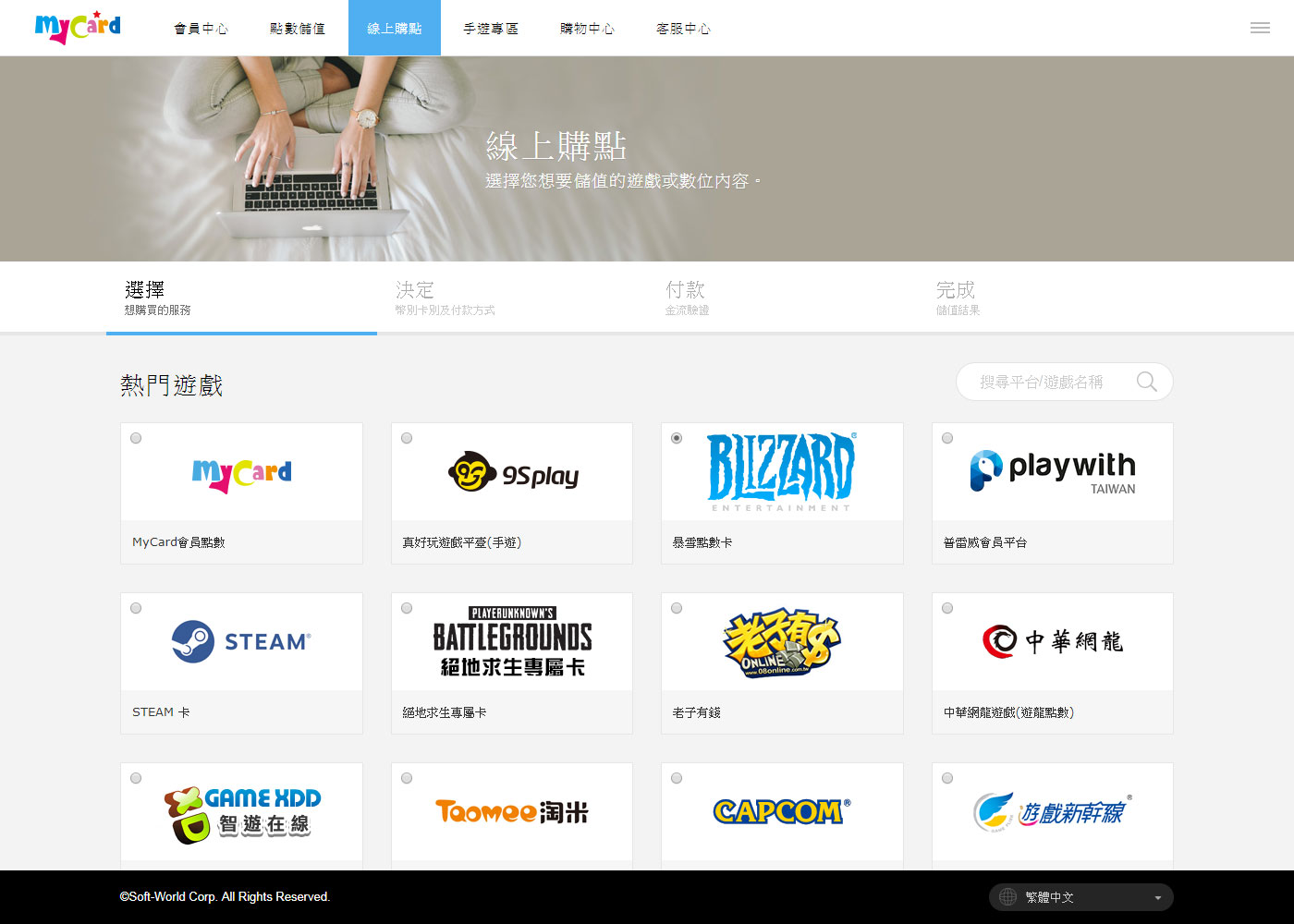The image size is (1294, 924).
Task: Click the 熱門遊戲 heading
Action: tap(172, 385)
